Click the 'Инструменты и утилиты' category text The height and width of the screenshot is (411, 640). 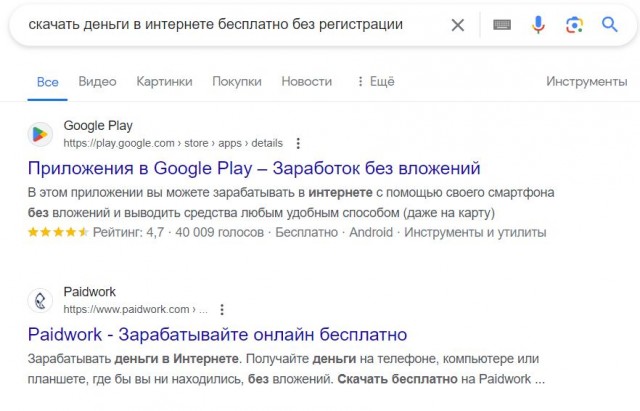tap(475, 233)
